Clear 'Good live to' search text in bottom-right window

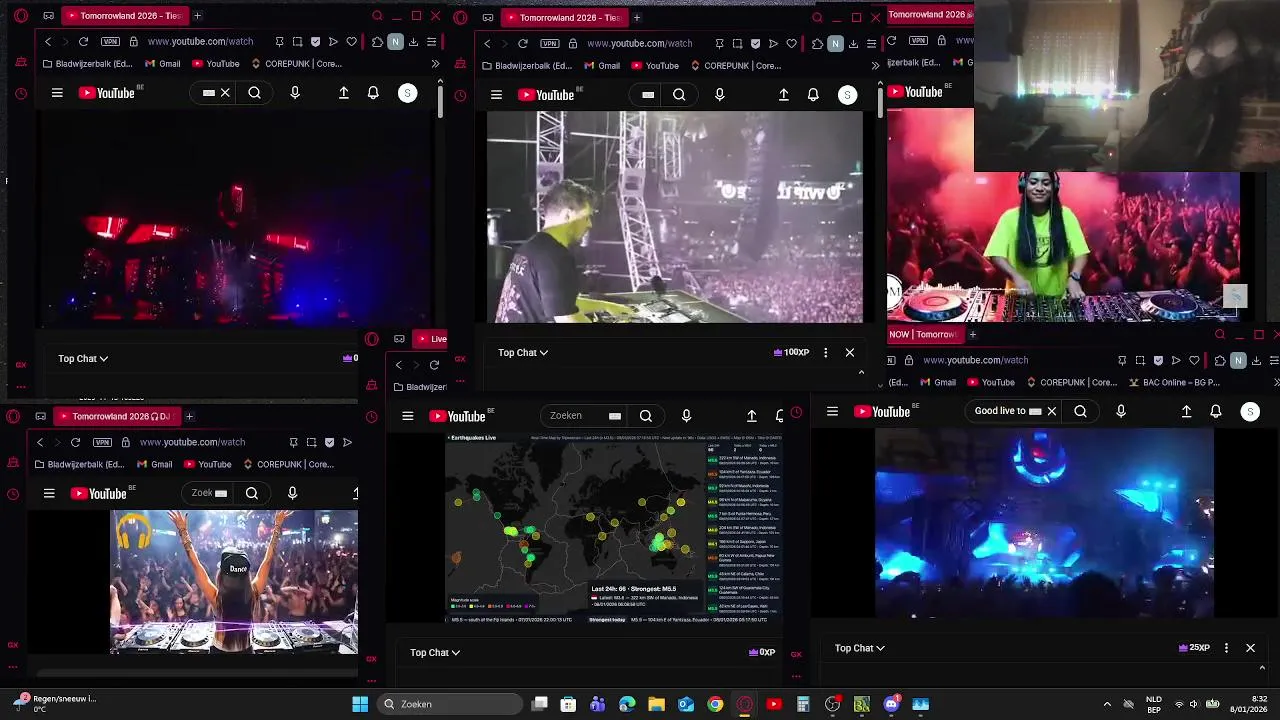click(x=1051, y=411)
